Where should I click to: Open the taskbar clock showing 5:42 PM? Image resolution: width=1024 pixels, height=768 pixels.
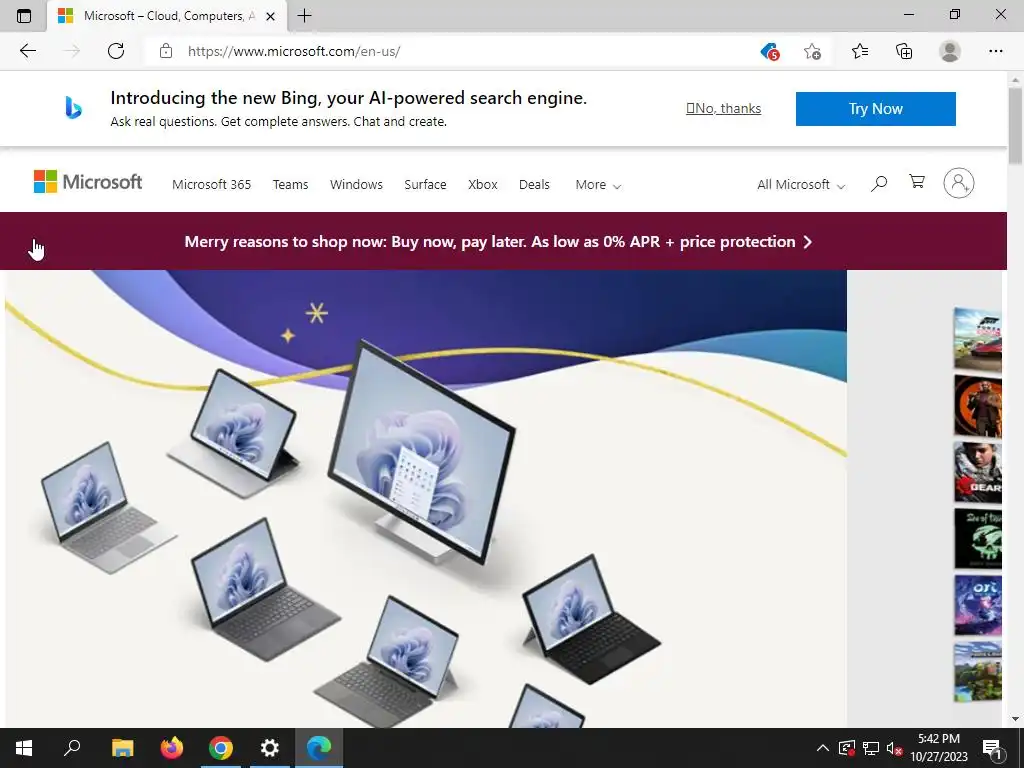click(x=939, y=748)
